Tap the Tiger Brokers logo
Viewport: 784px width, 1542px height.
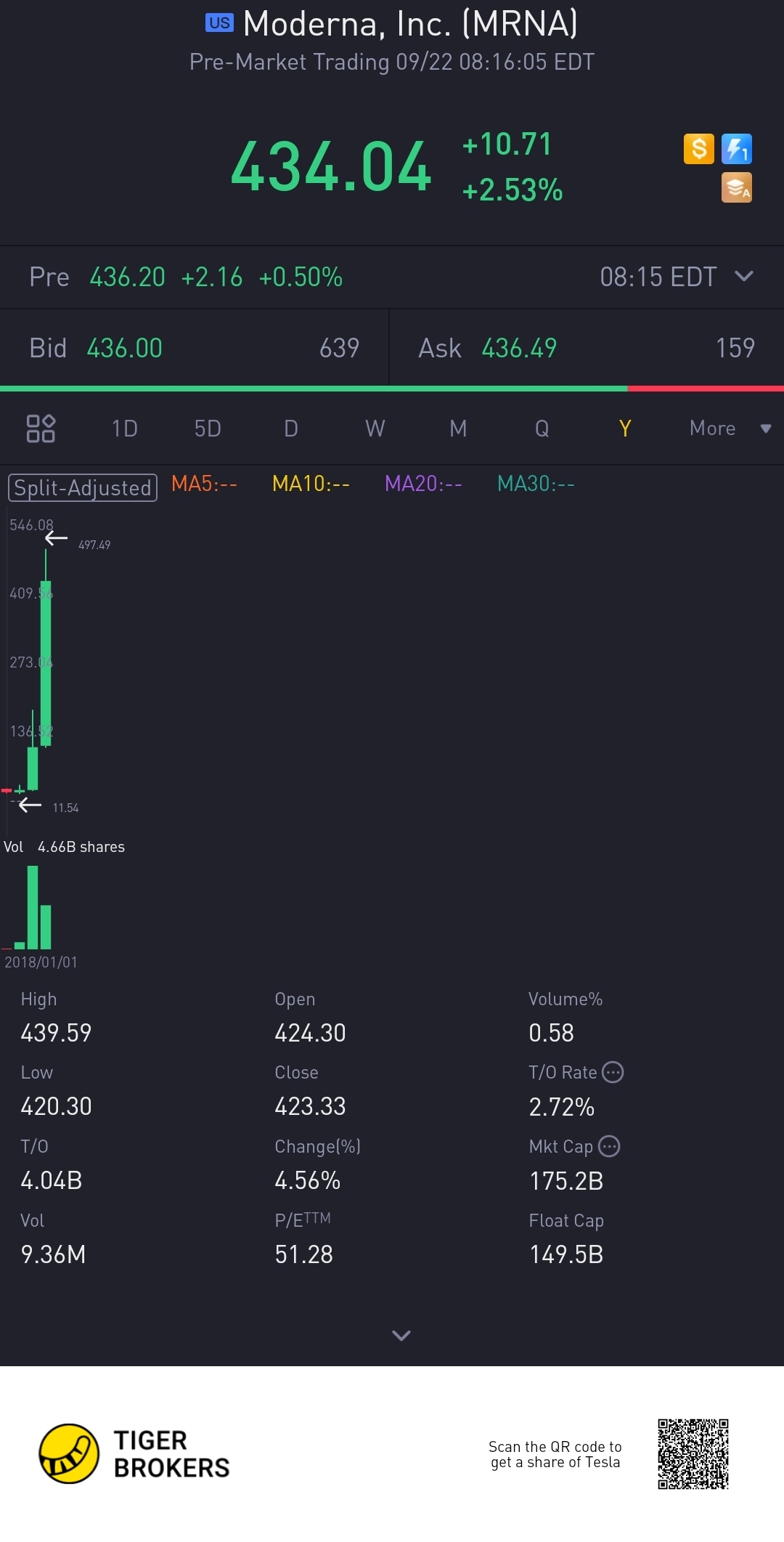(x=134, y=1453)
